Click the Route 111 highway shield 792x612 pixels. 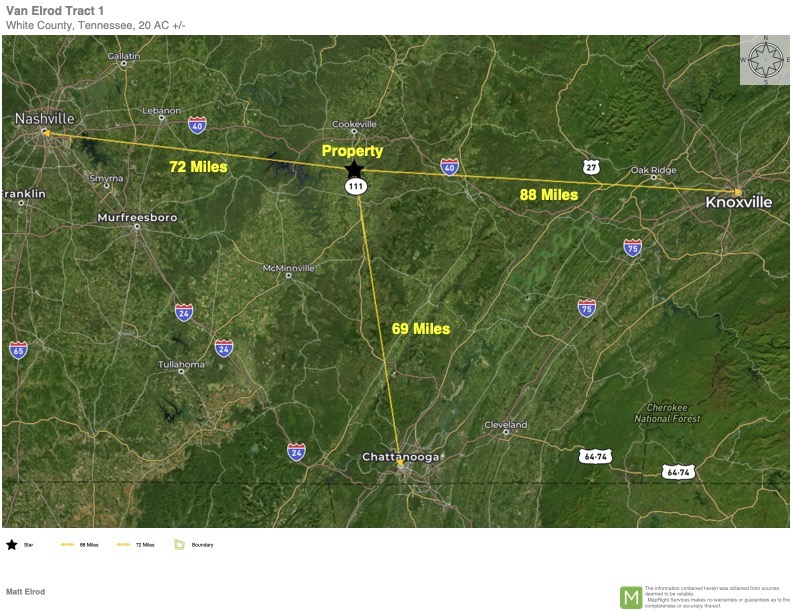356,186
